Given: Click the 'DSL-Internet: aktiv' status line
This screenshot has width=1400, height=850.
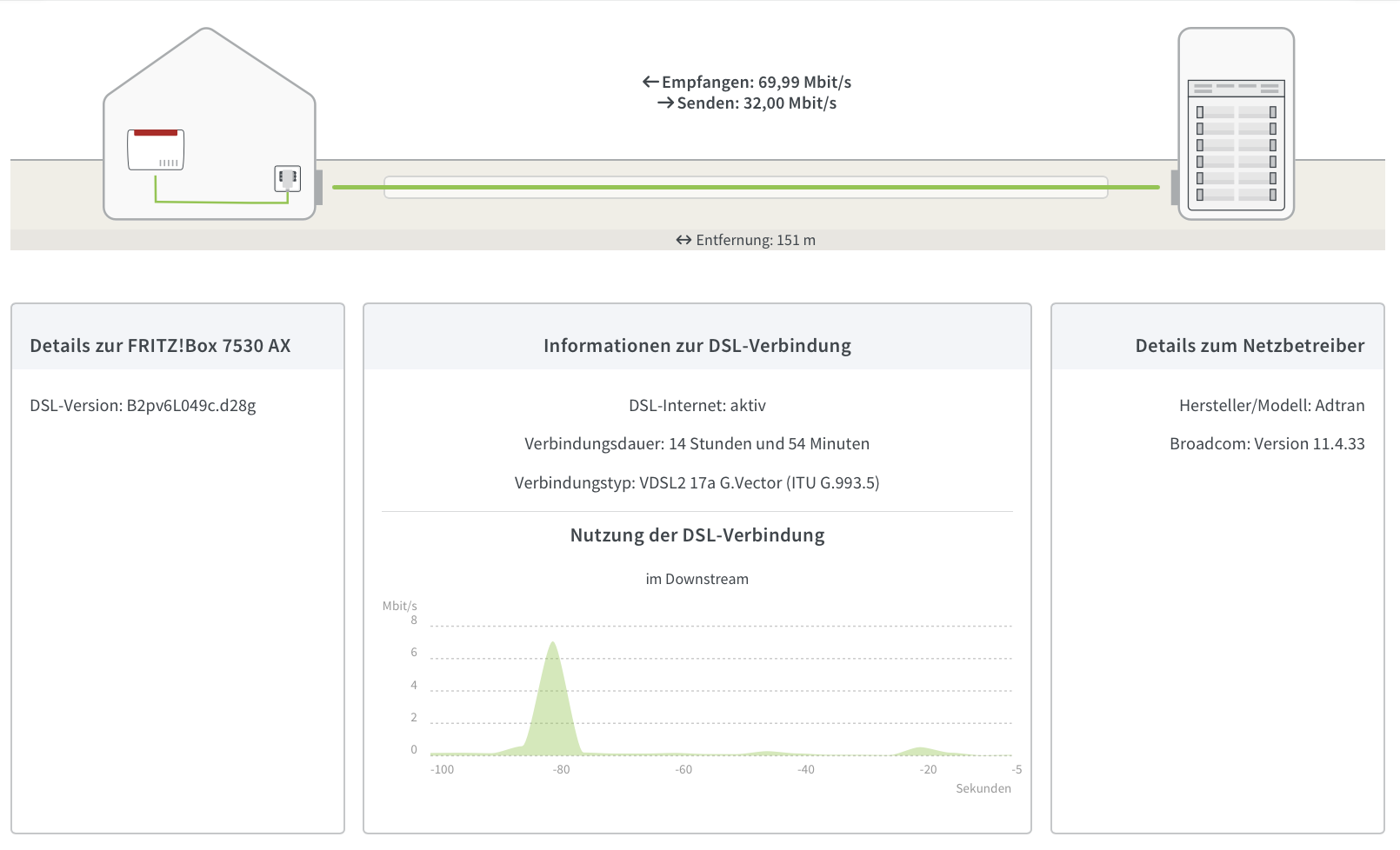Looking at the screenshot, I should coord(697,406).
